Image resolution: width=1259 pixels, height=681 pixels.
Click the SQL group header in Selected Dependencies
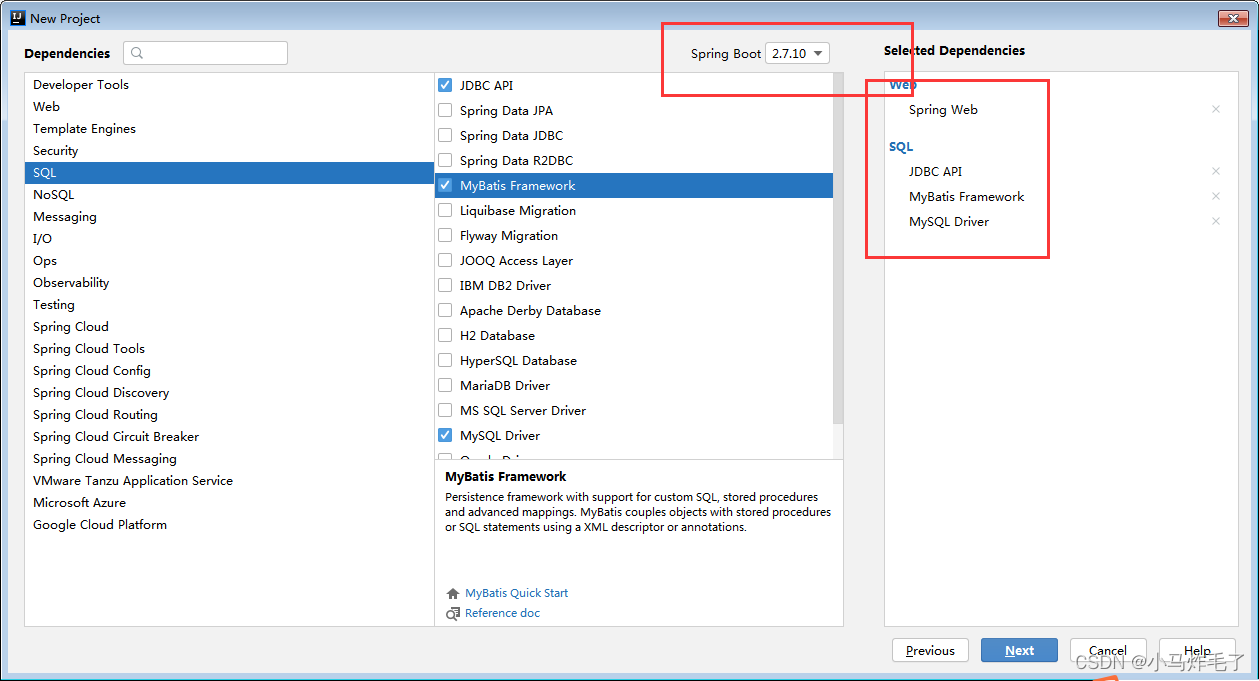[x=901, y=147]
